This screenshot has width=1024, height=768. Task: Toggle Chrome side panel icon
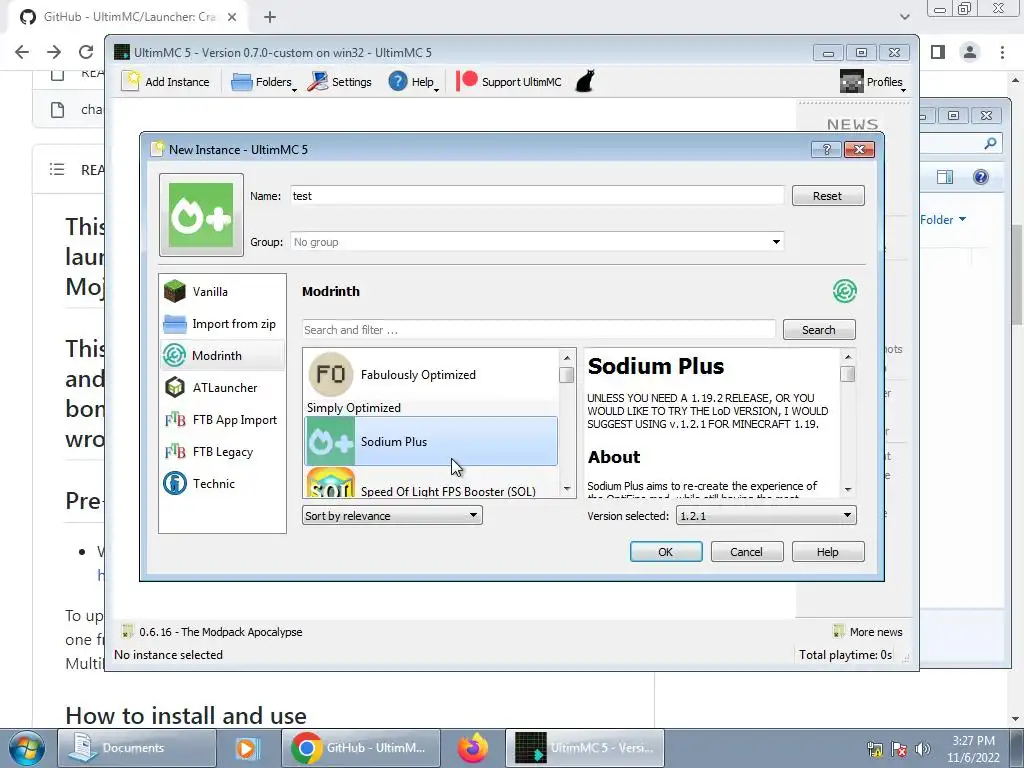(938, 52)
